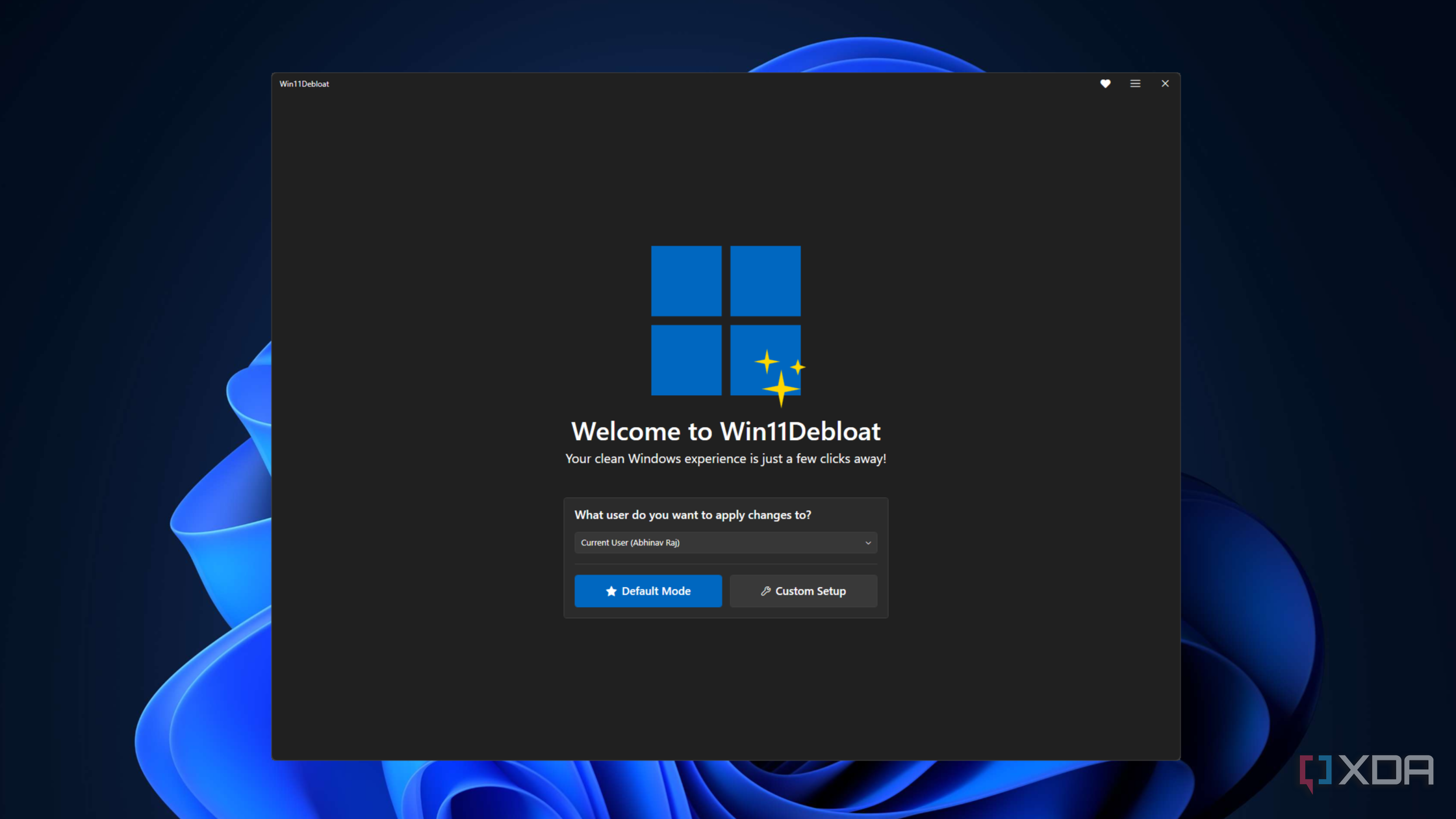
Task: Expand the Current User (Abhinav Raj) dropdown
Action: click(x=726, y=542)
